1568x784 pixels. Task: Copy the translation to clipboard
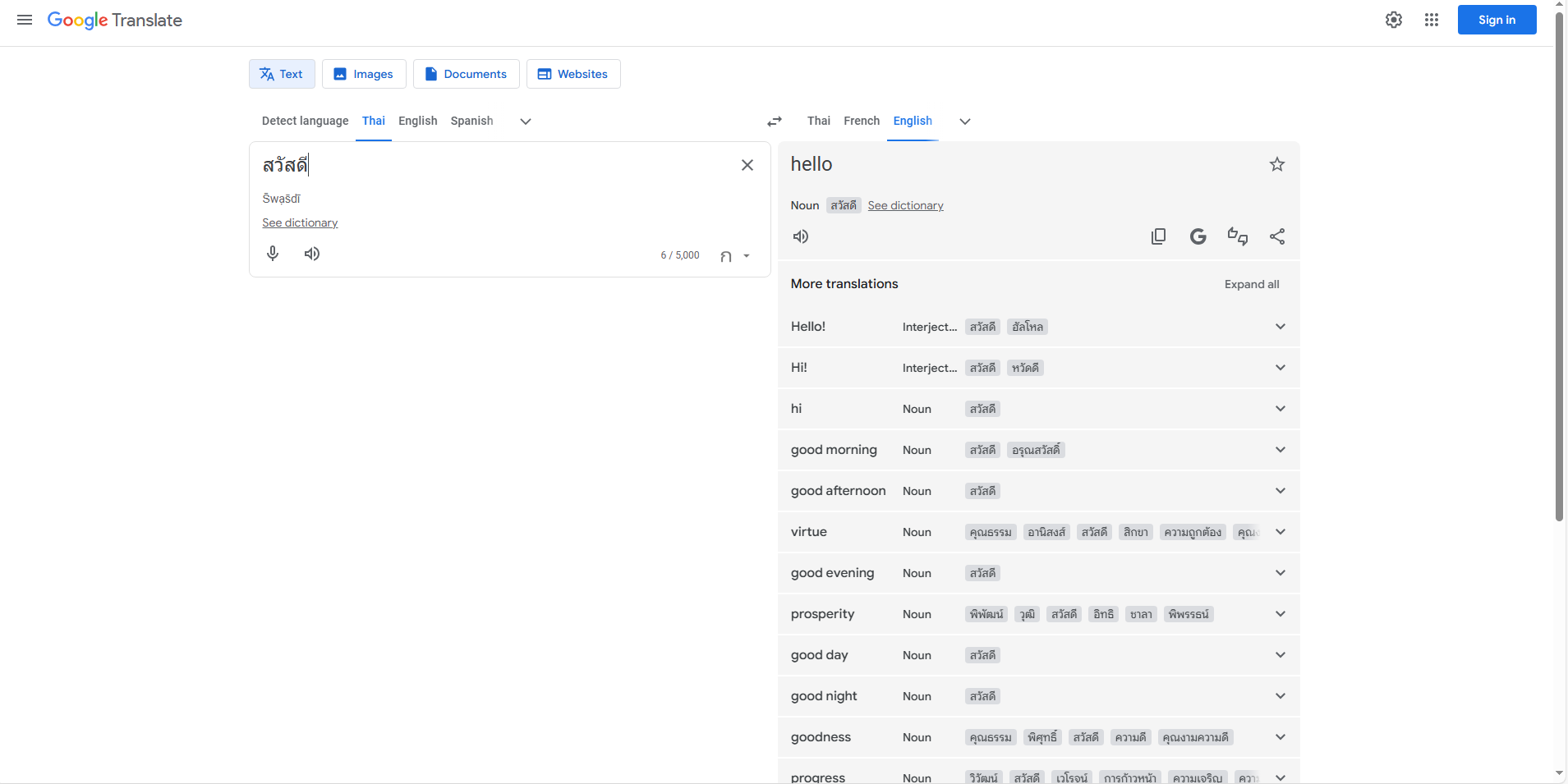coord(1158,236)
